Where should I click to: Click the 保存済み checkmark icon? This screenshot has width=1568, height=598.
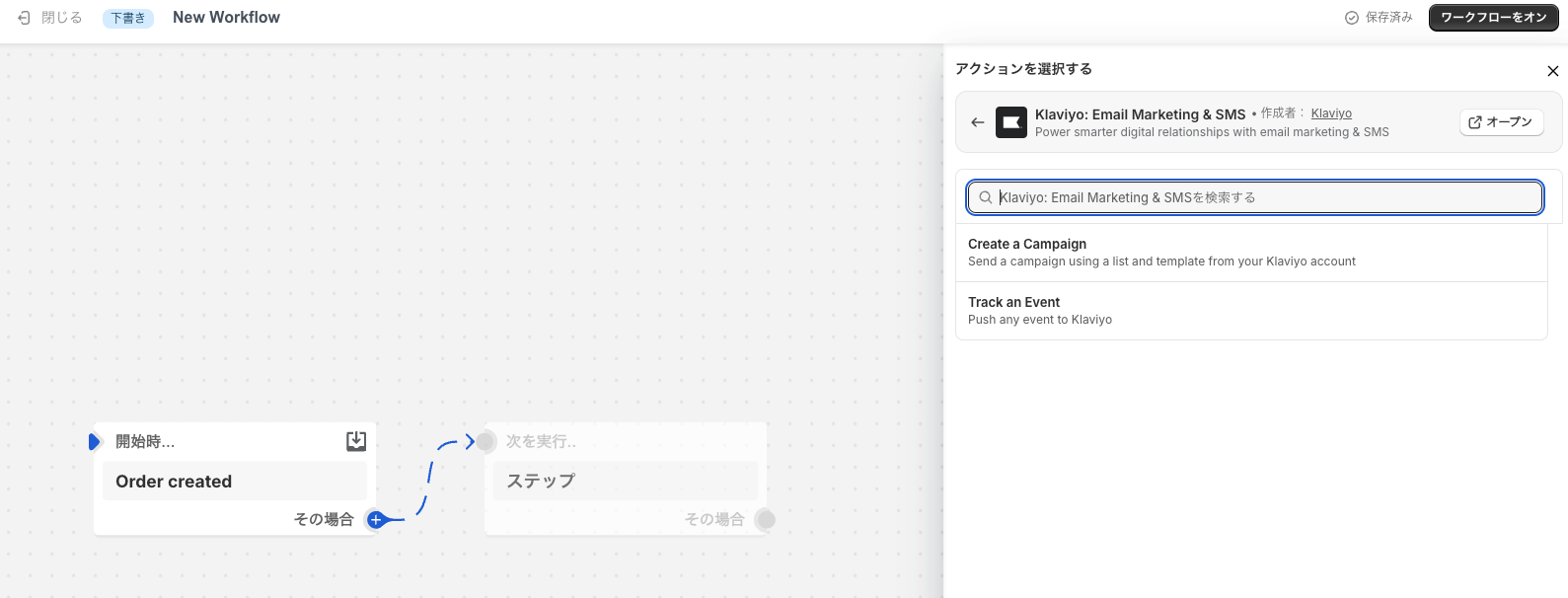click(x=1352, y=18)
